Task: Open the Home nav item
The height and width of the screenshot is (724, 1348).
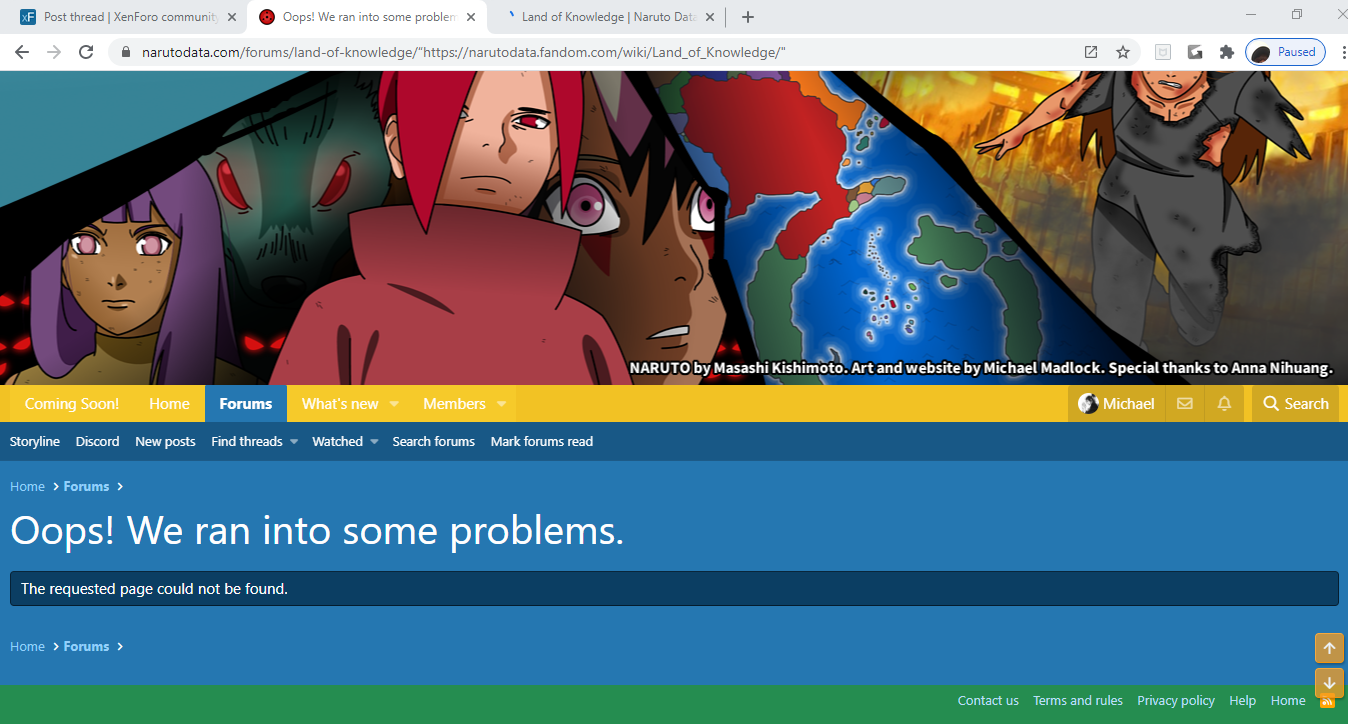Action: (x=169, y=404)
